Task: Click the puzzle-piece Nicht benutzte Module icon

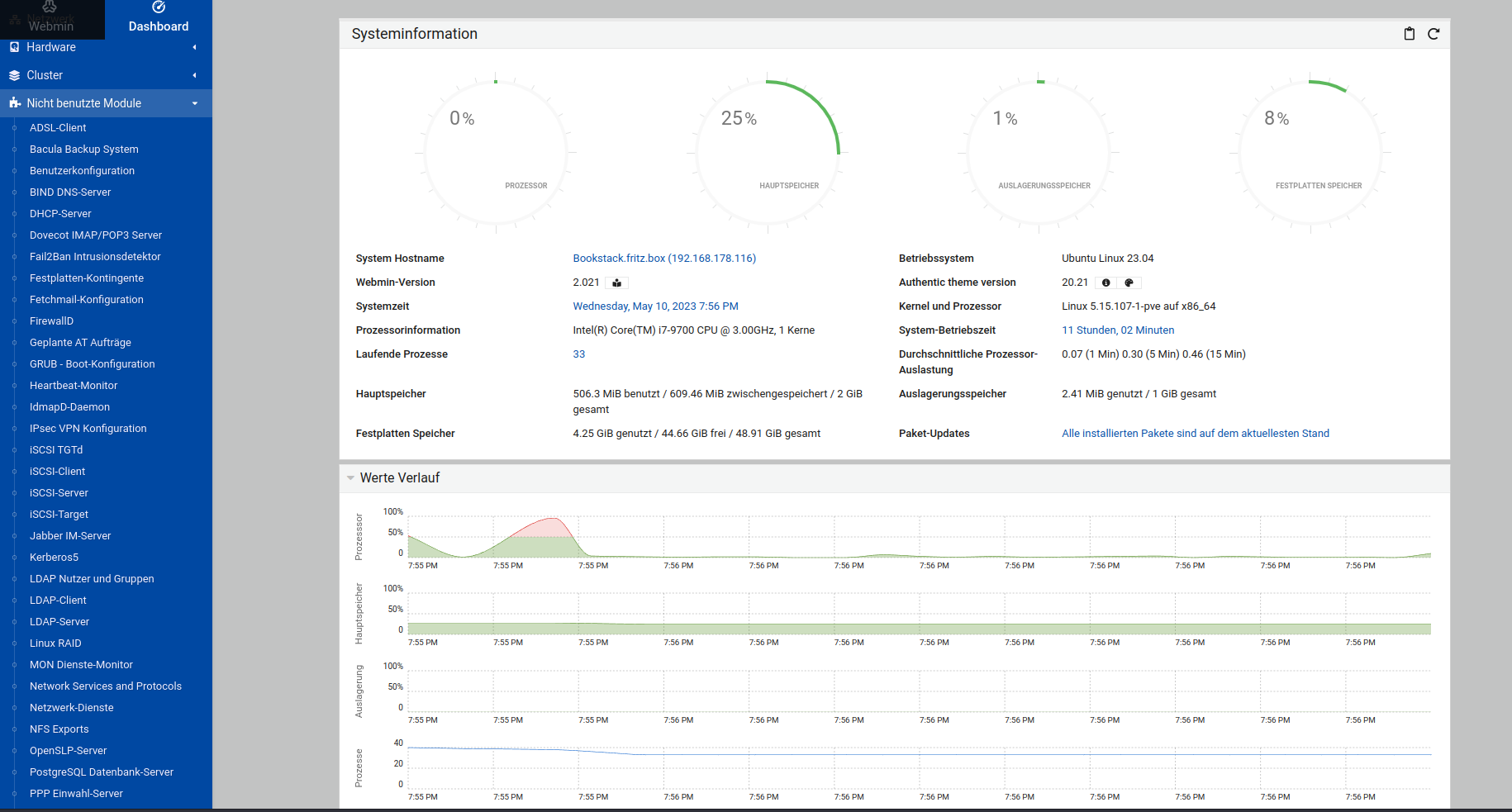Action: click(x=15, y=103)
